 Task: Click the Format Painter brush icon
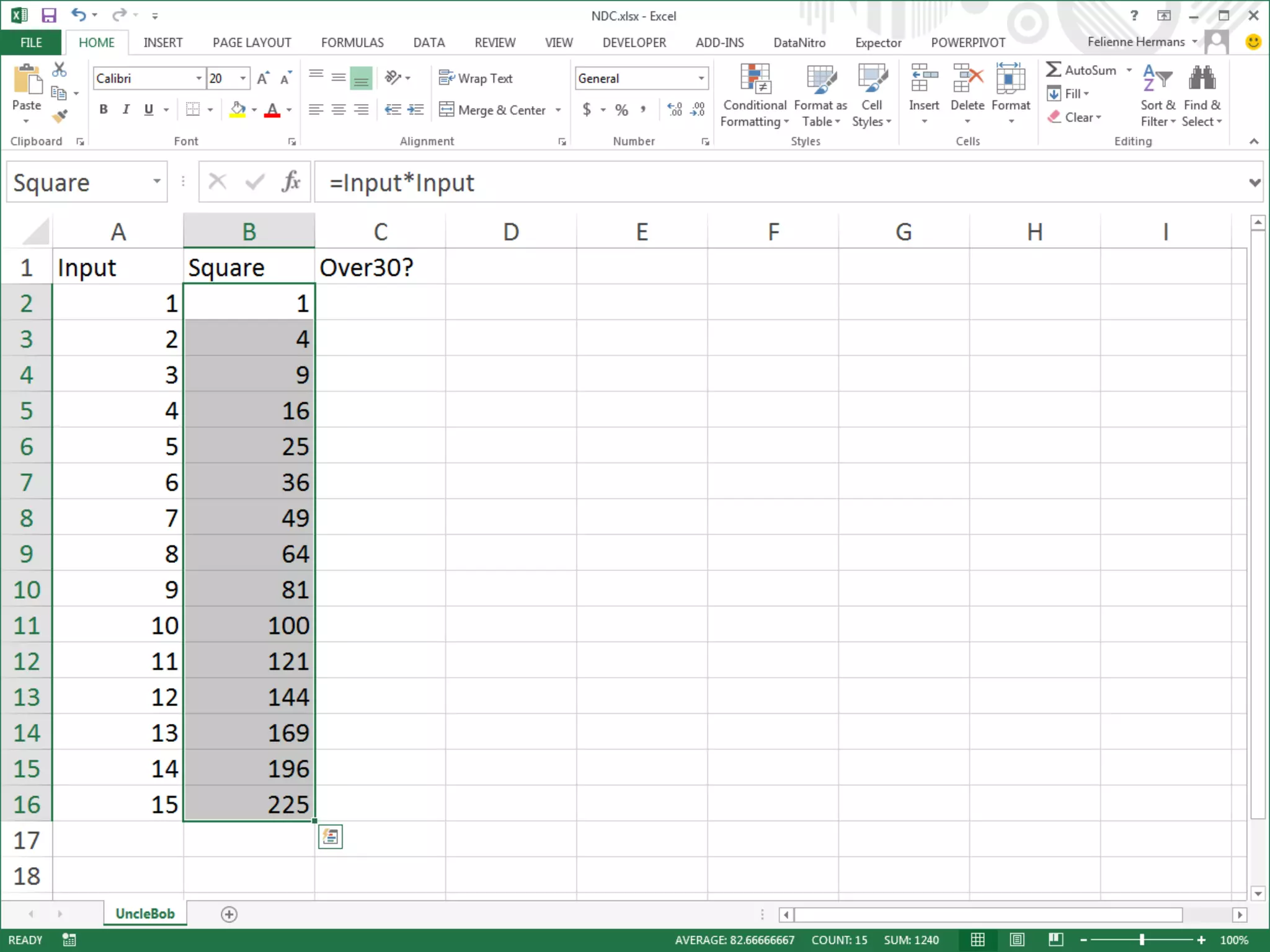(60, 116)
